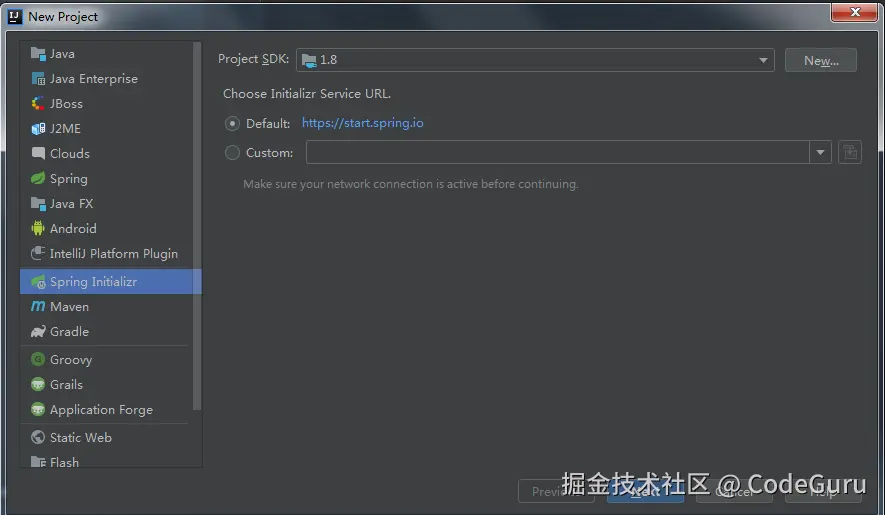Choose Application Forge project type
885x515 pixels.
coord(106,409)
